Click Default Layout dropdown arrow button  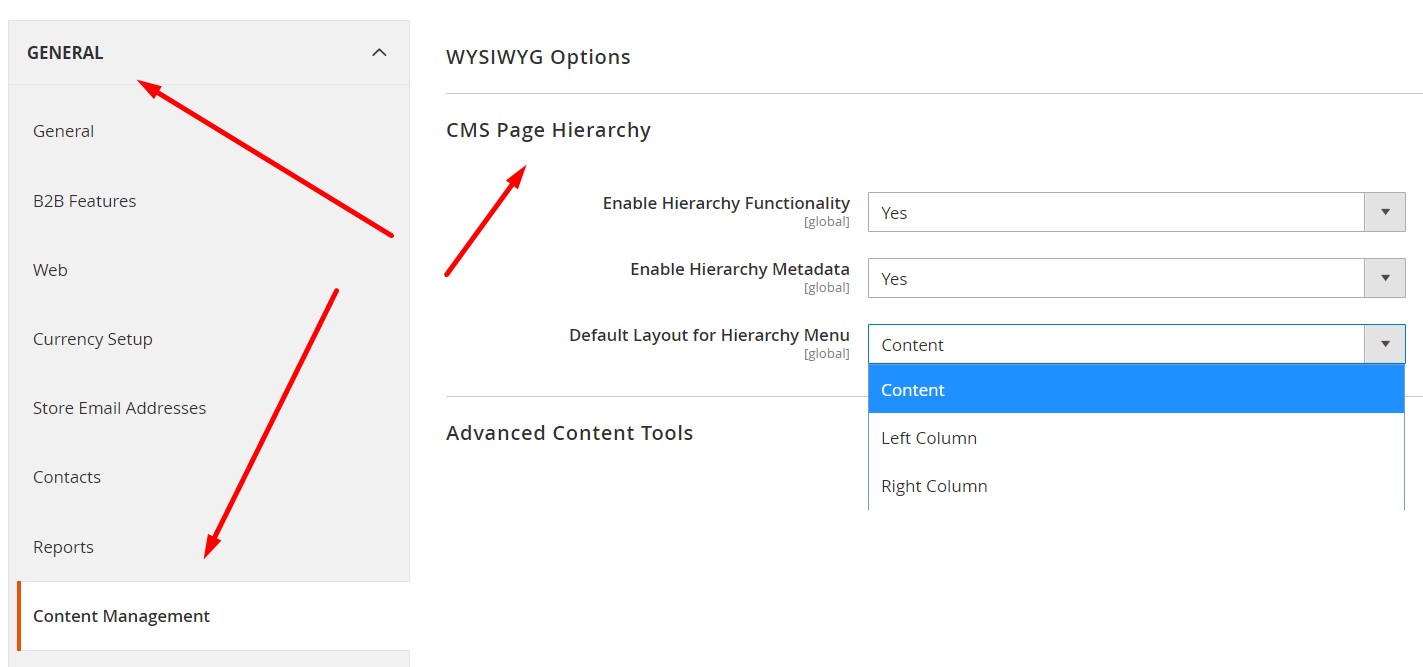[x=1385, y=345]
